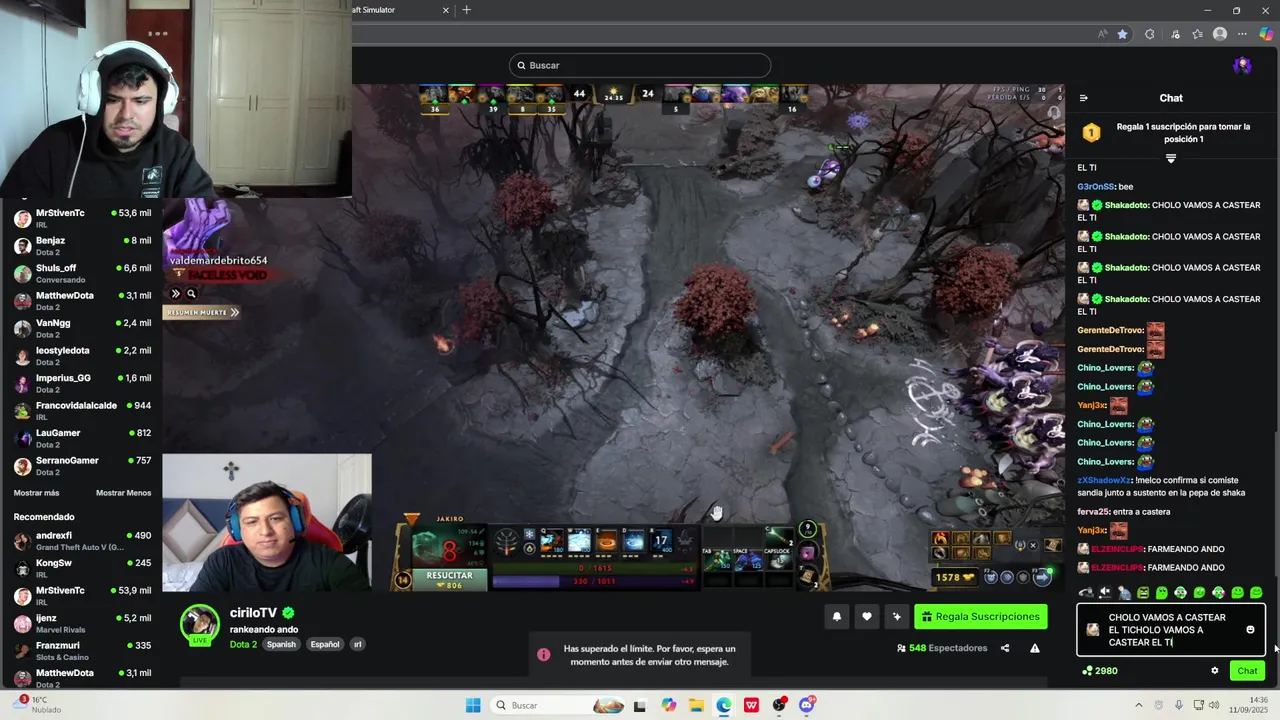Click the ciriloTV channel name
The width and height of the screenshot is (1280, 720).
tap(253, 613)
